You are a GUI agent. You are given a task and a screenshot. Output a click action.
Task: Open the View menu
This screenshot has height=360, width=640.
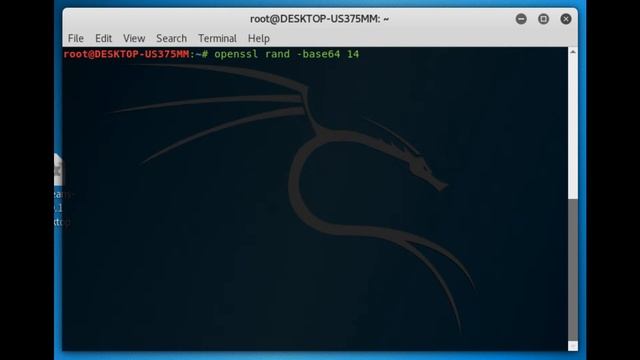134,38
